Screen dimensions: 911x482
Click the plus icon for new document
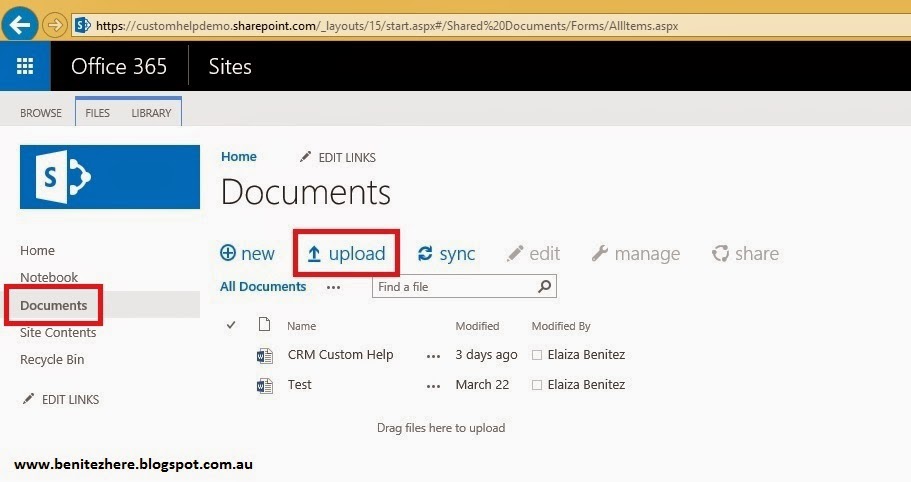pyautogui.click(x=228, y=253)
